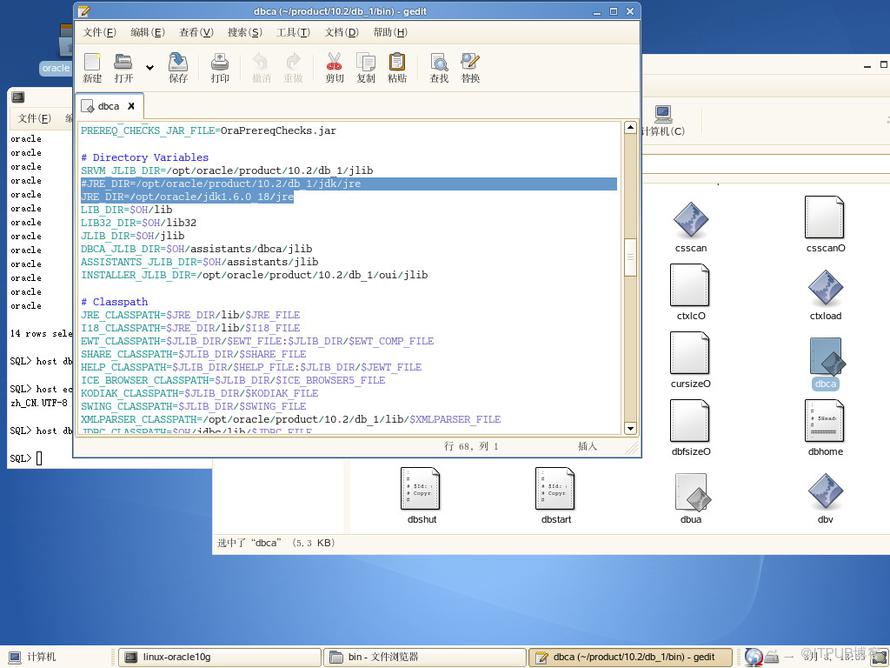Click the XMLPARSER_CLASSPATH line
Screen dimensions: 890x668
pos(291,419)
